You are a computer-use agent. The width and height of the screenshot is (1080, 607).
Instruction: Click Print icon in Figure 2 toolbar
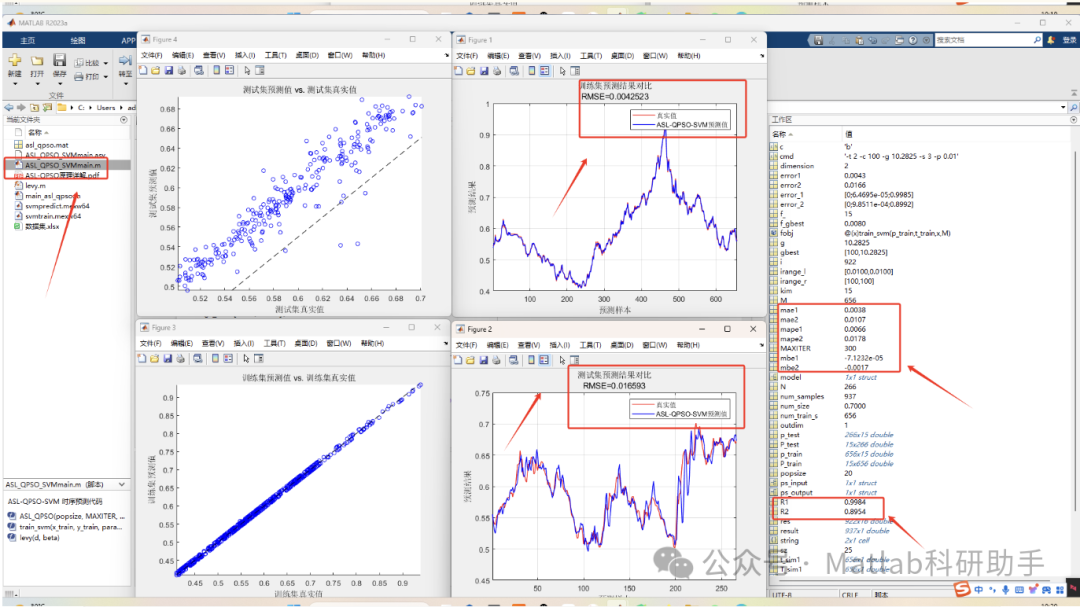497,360
